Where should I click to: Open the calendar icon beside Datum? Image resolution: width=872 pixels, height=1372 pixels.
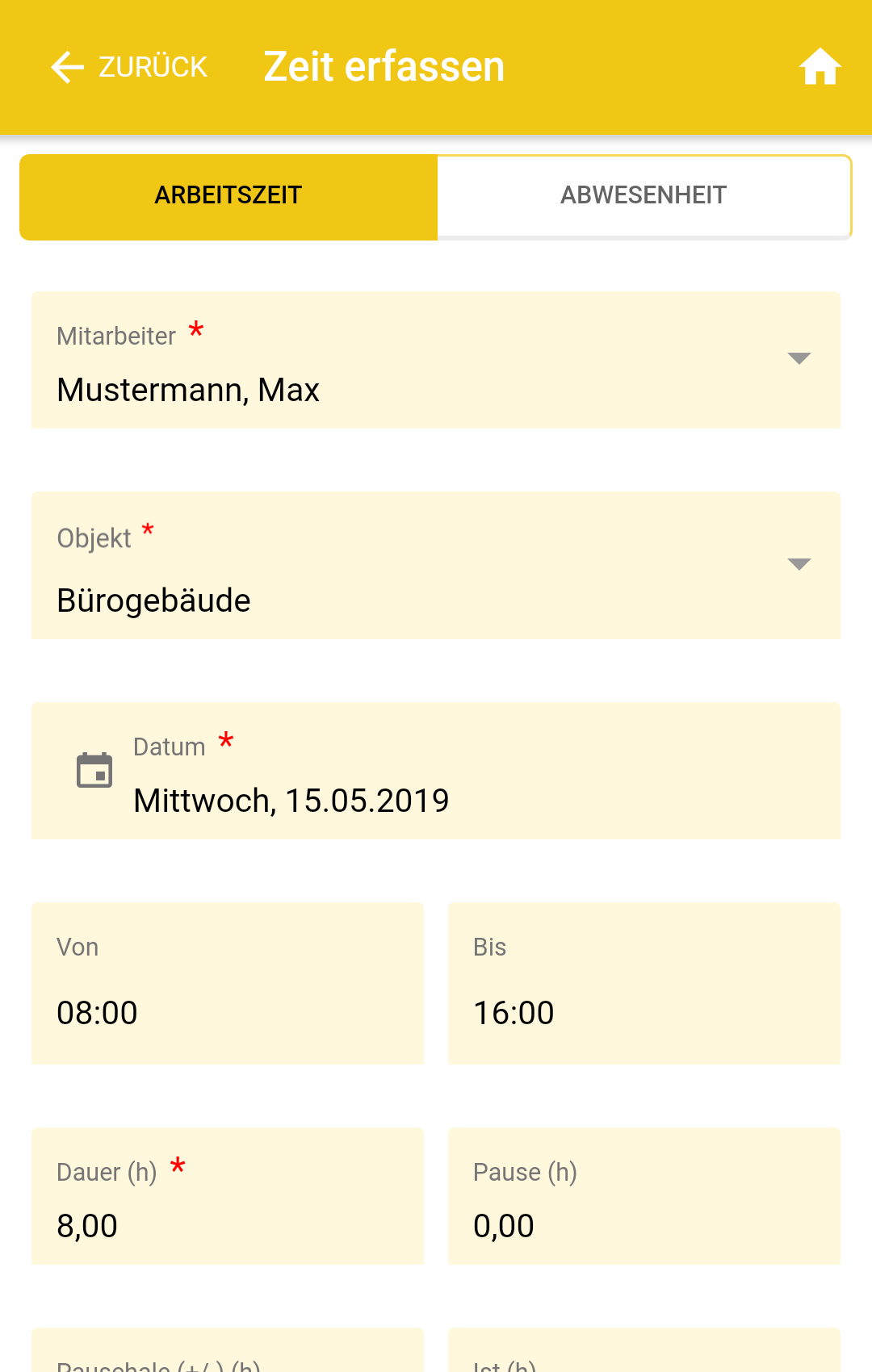point(94,770)
